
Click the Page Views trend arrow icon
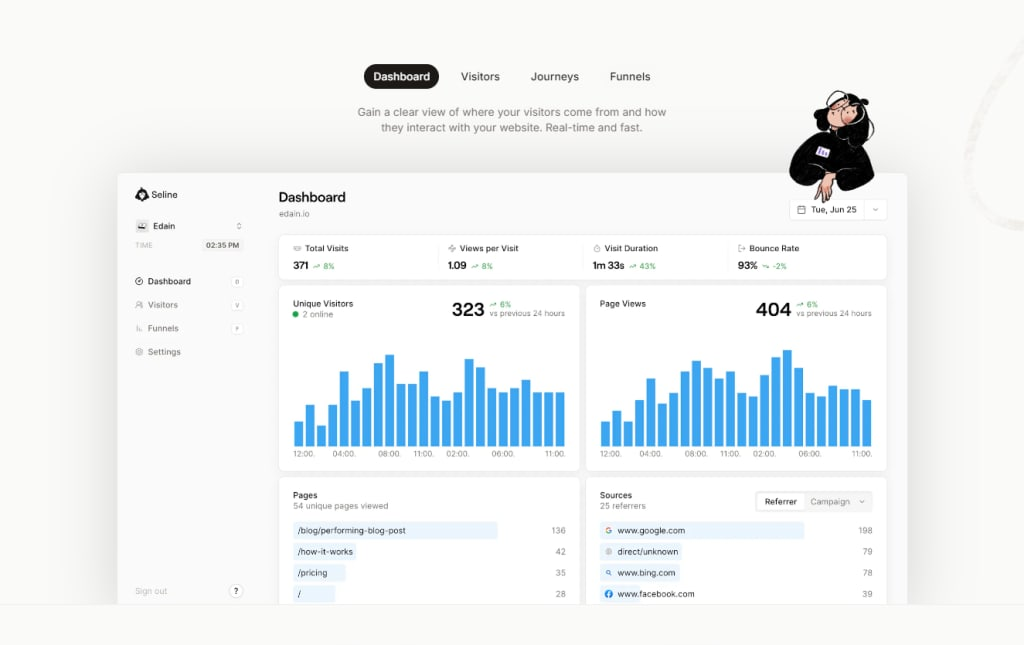(800, 304)
